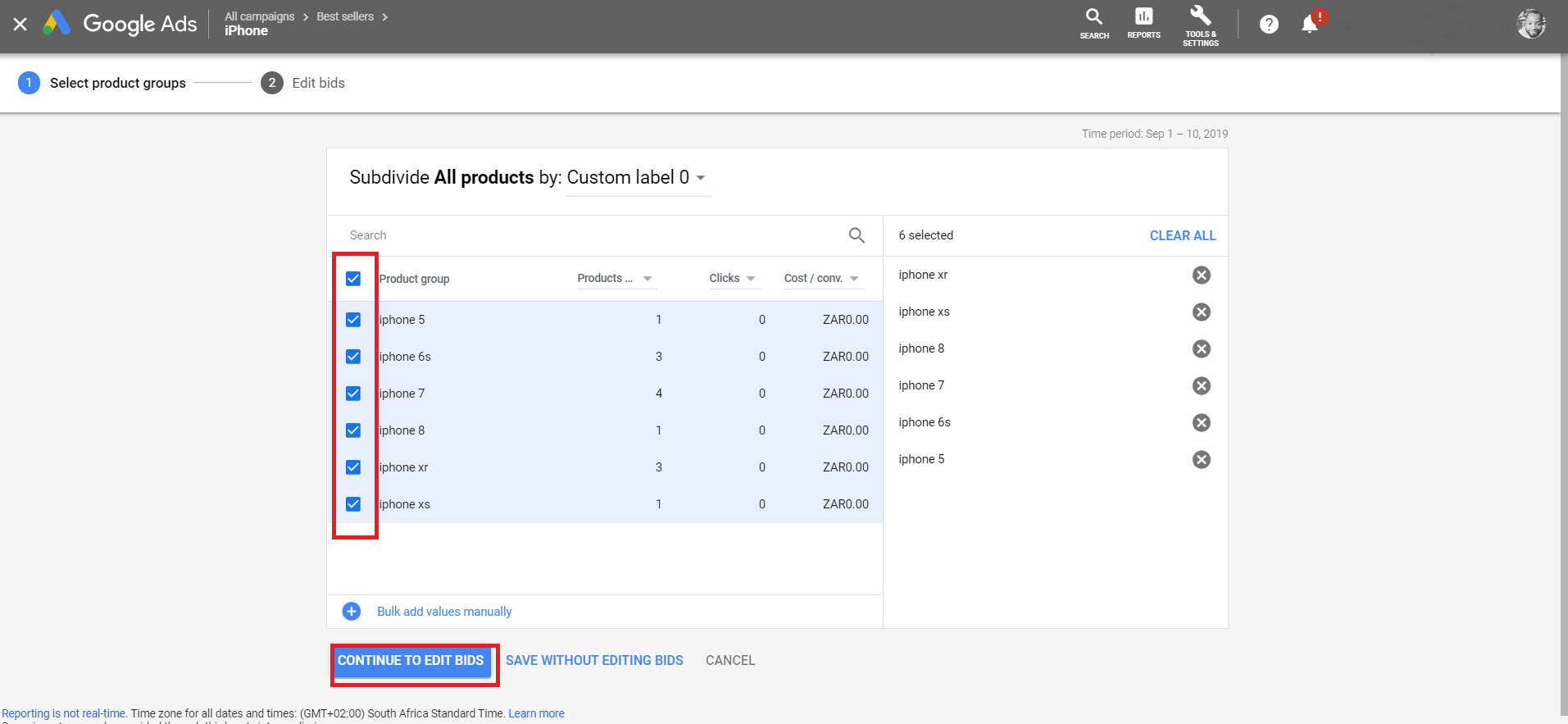Screen dimensions: 1568x724
Task: Click Clear All selected items
Action: [1183, 235]
